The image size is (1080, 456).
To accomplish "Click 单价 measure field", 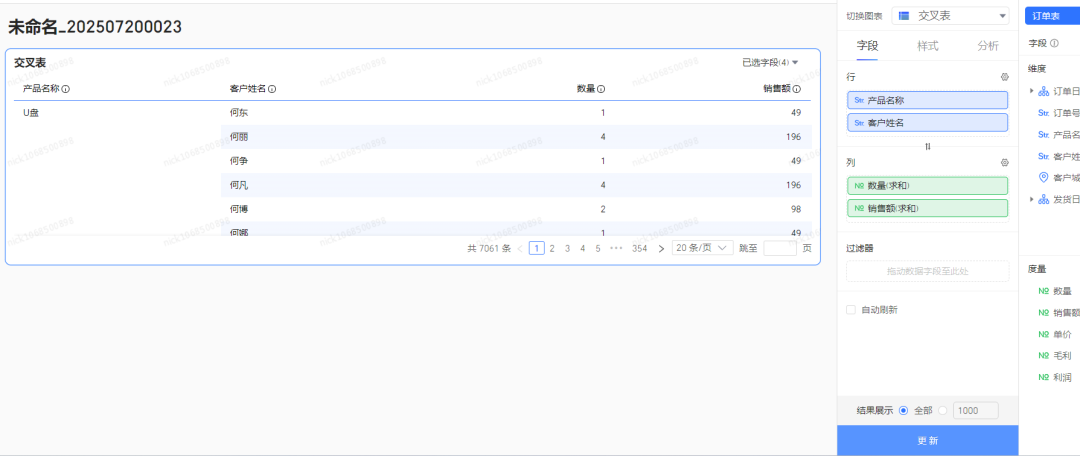I will point(1055,334).
